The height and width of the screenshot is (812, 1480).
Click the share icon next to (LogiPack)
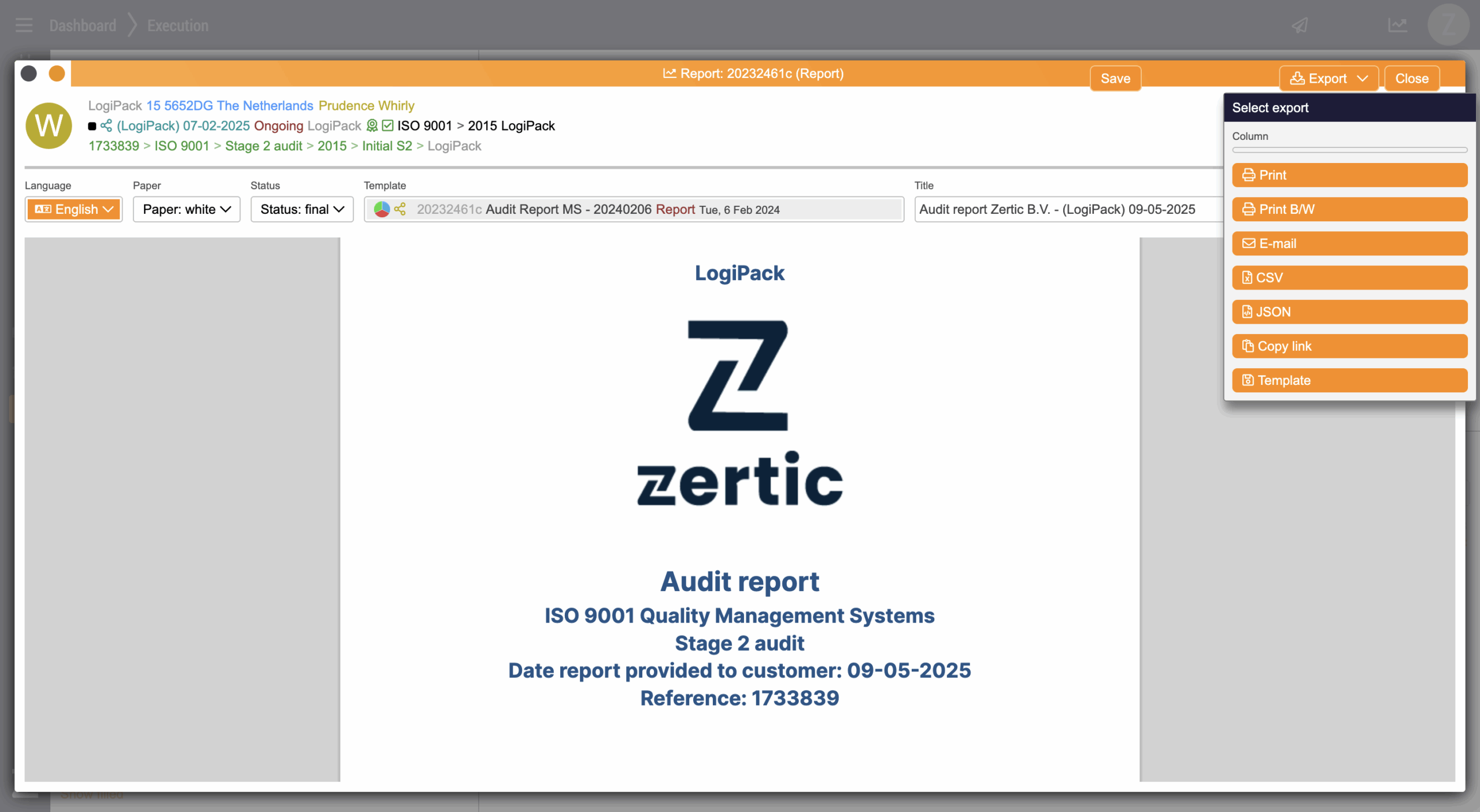coord(106,125)
